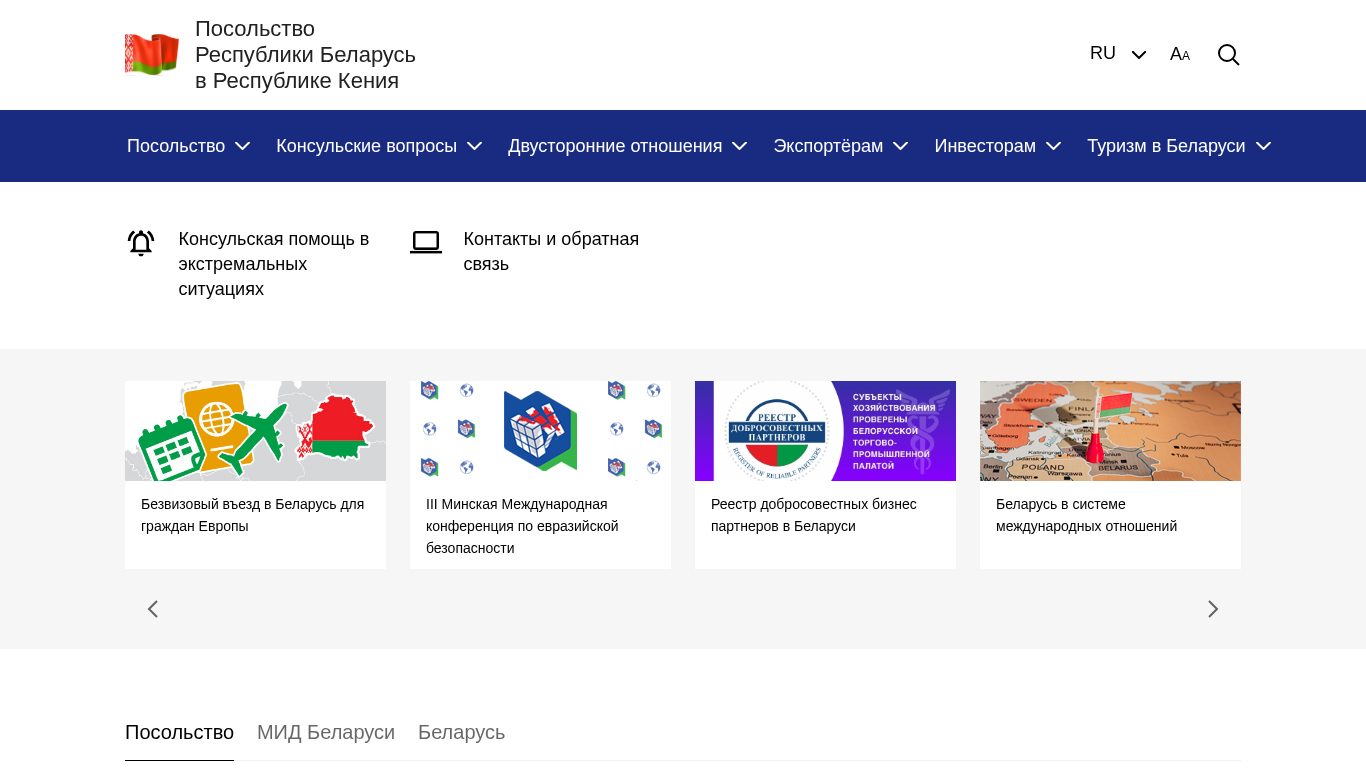Expand the Посольство navigation menu
The height and width of the screenshot is (768, 1366).
188,146
